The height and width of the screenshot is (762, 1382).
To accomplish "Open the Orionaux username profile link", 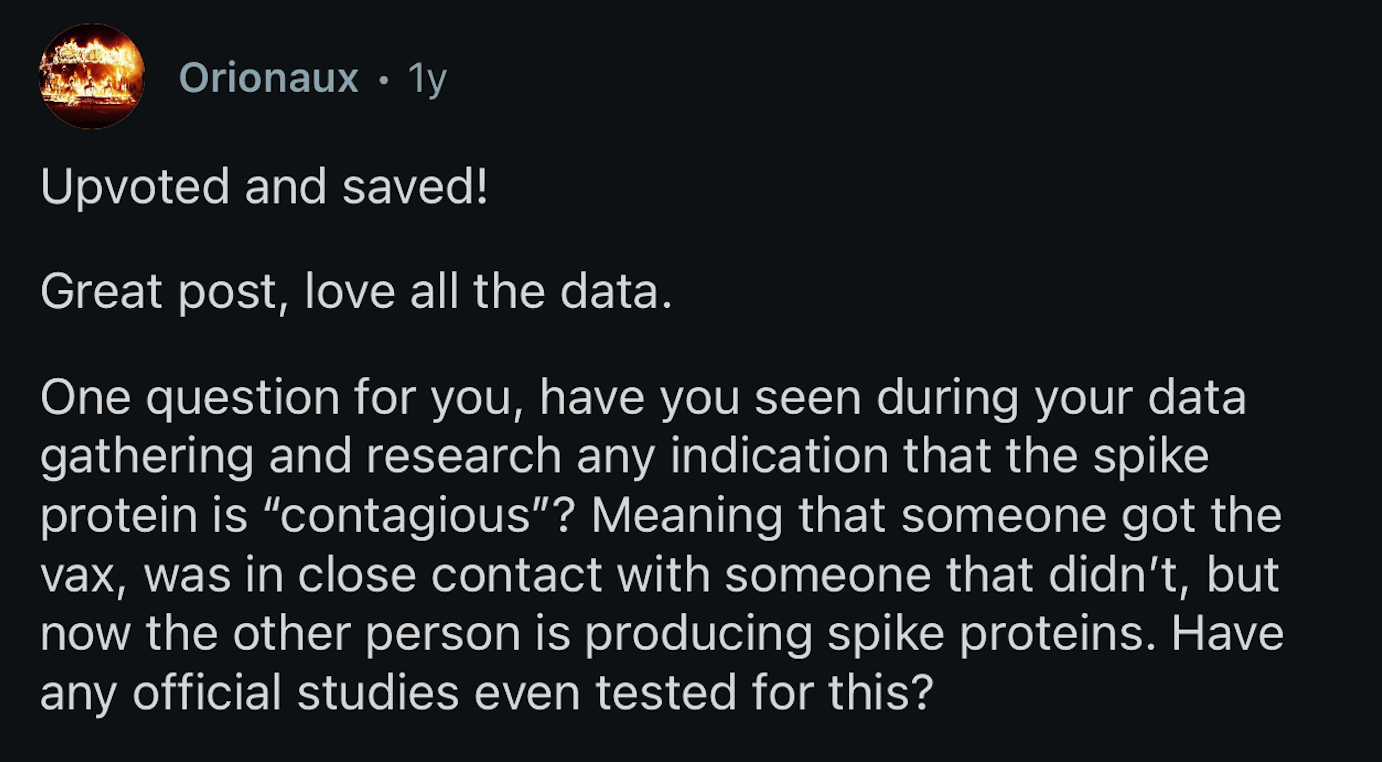I will tap(269, 78).
